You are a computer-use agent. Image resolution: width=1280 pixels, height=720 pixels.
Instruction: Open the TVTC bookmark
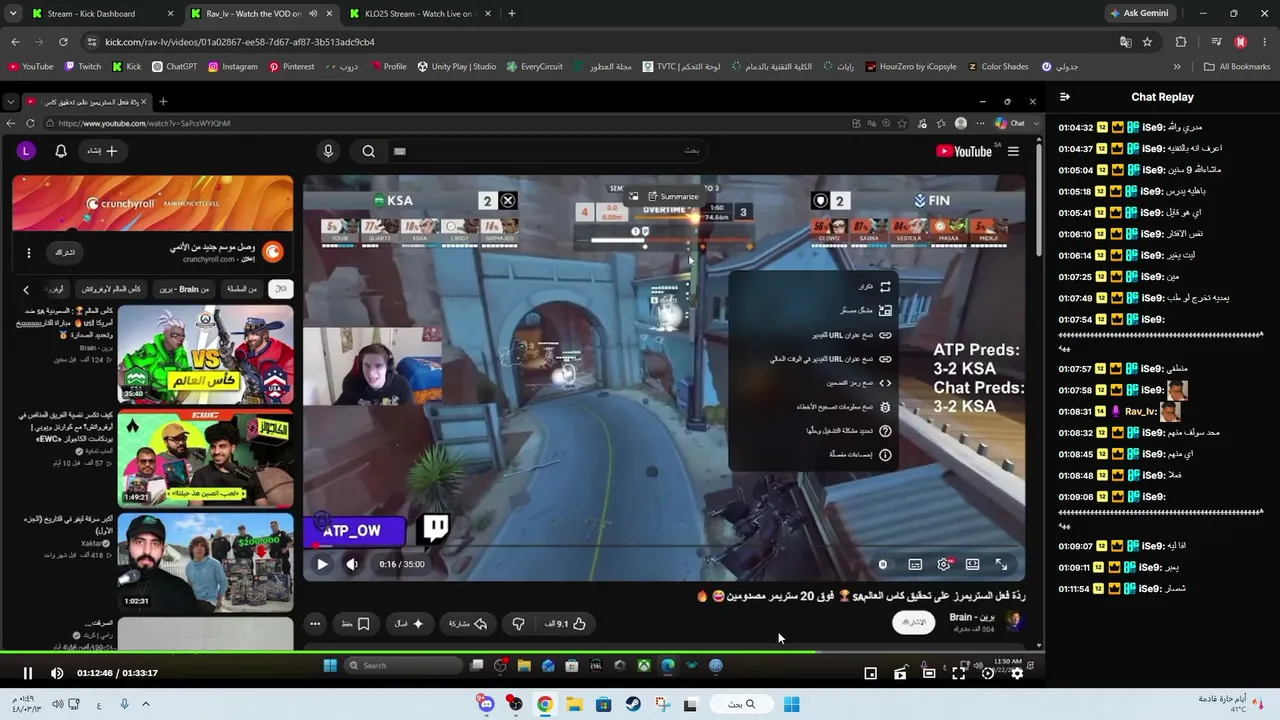click(681, 67)
